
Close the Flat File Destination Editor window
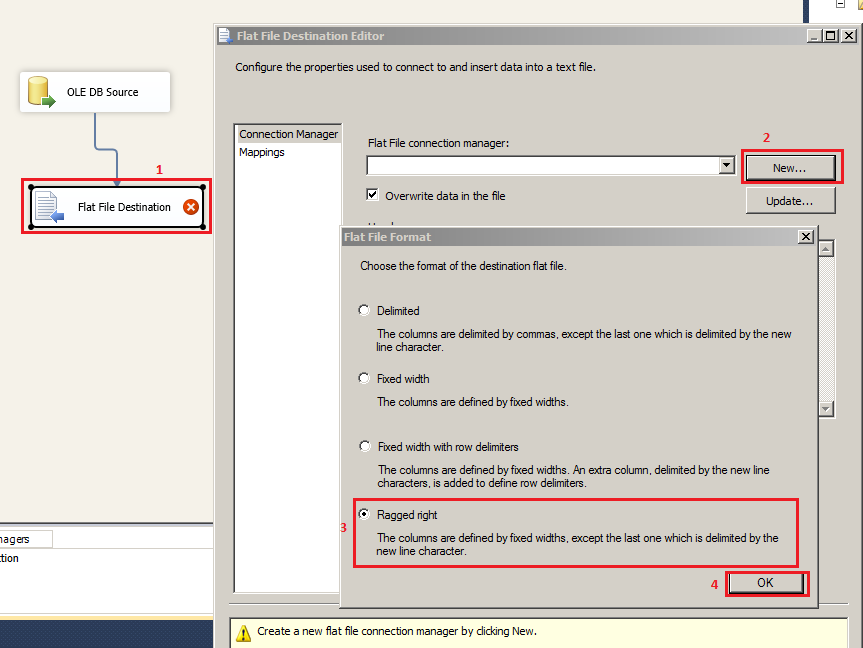click(x=849, y=36)
